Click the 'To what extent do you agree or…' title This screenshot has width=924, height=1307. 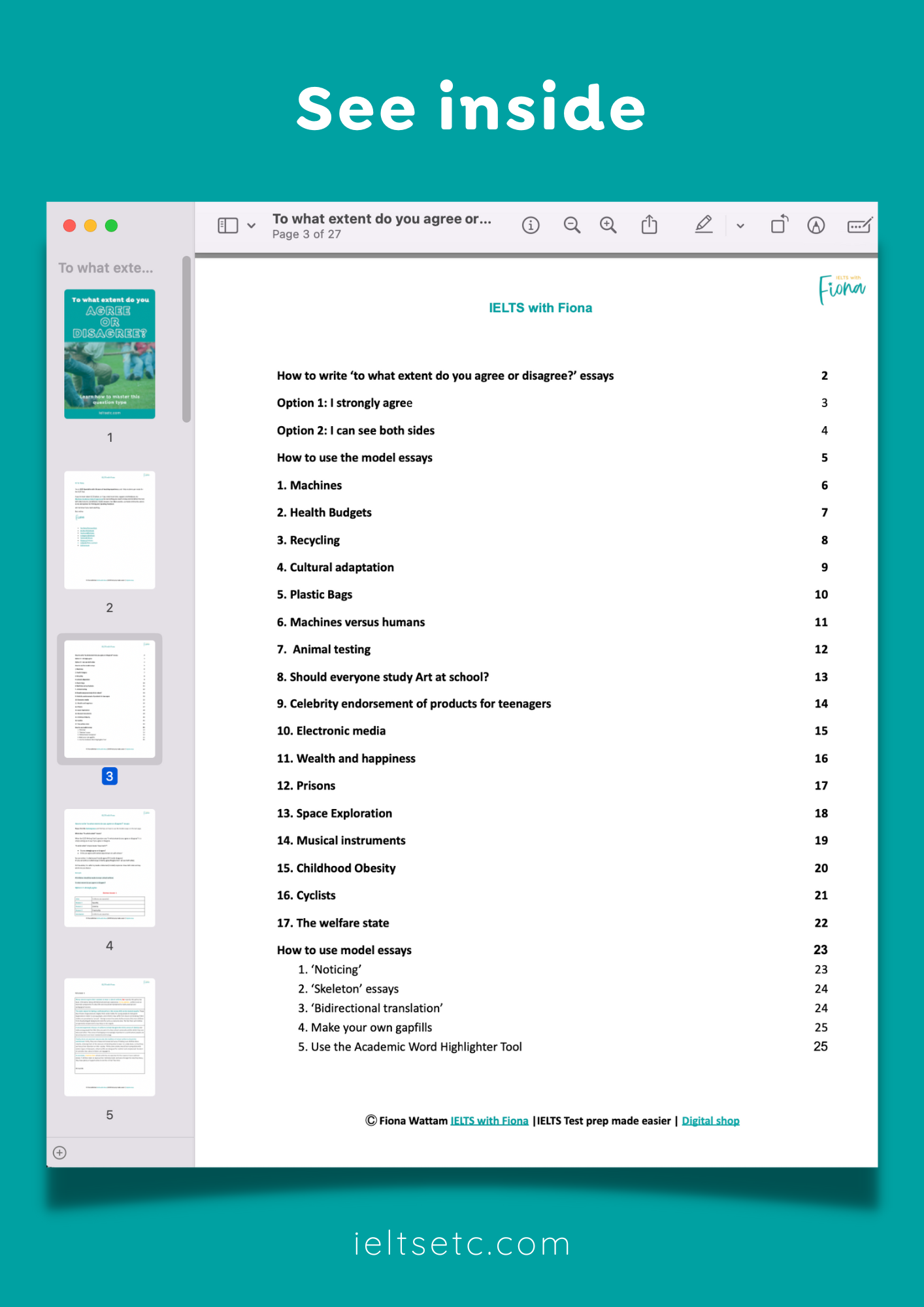[x=382, y=219]
